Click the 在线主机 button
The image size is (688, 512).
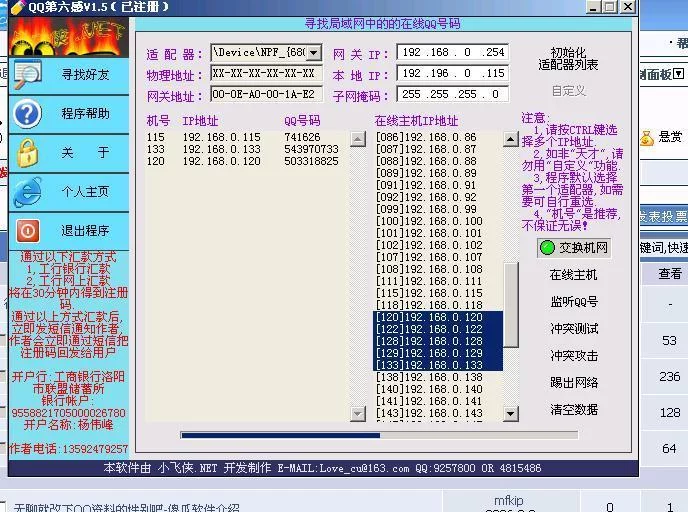click(573, 275)
